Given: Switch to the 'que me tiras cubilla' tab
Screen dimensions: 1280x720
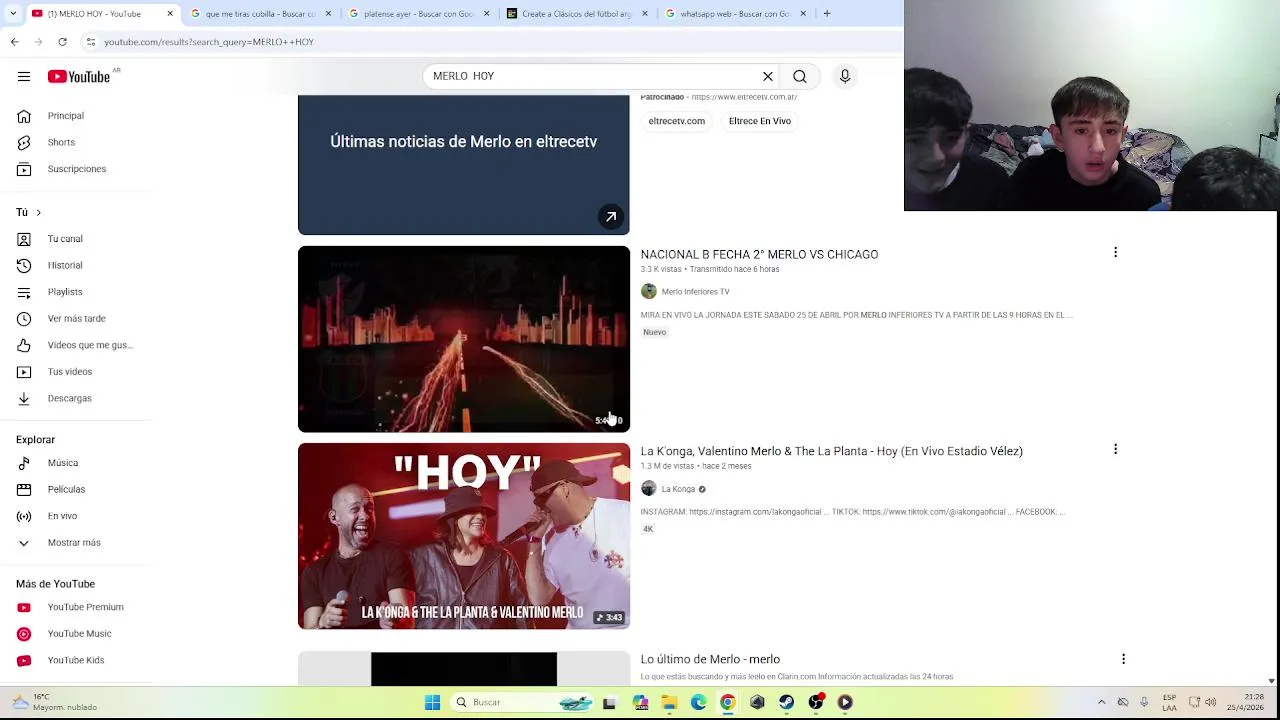Looking at the screenshot, I should [260, 14].
